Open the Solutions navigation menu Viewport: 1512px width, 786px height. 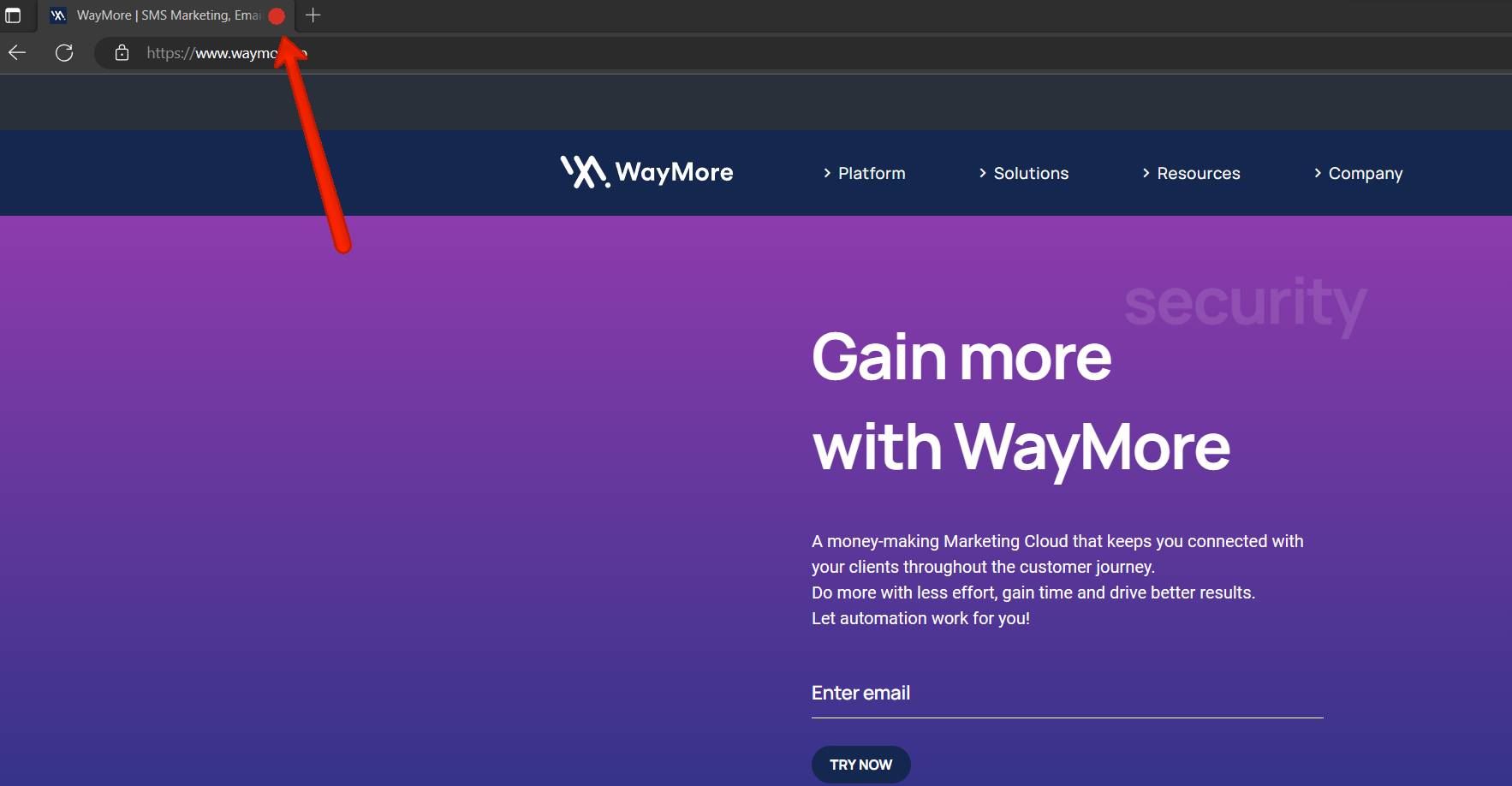(x=1031, y=173)
